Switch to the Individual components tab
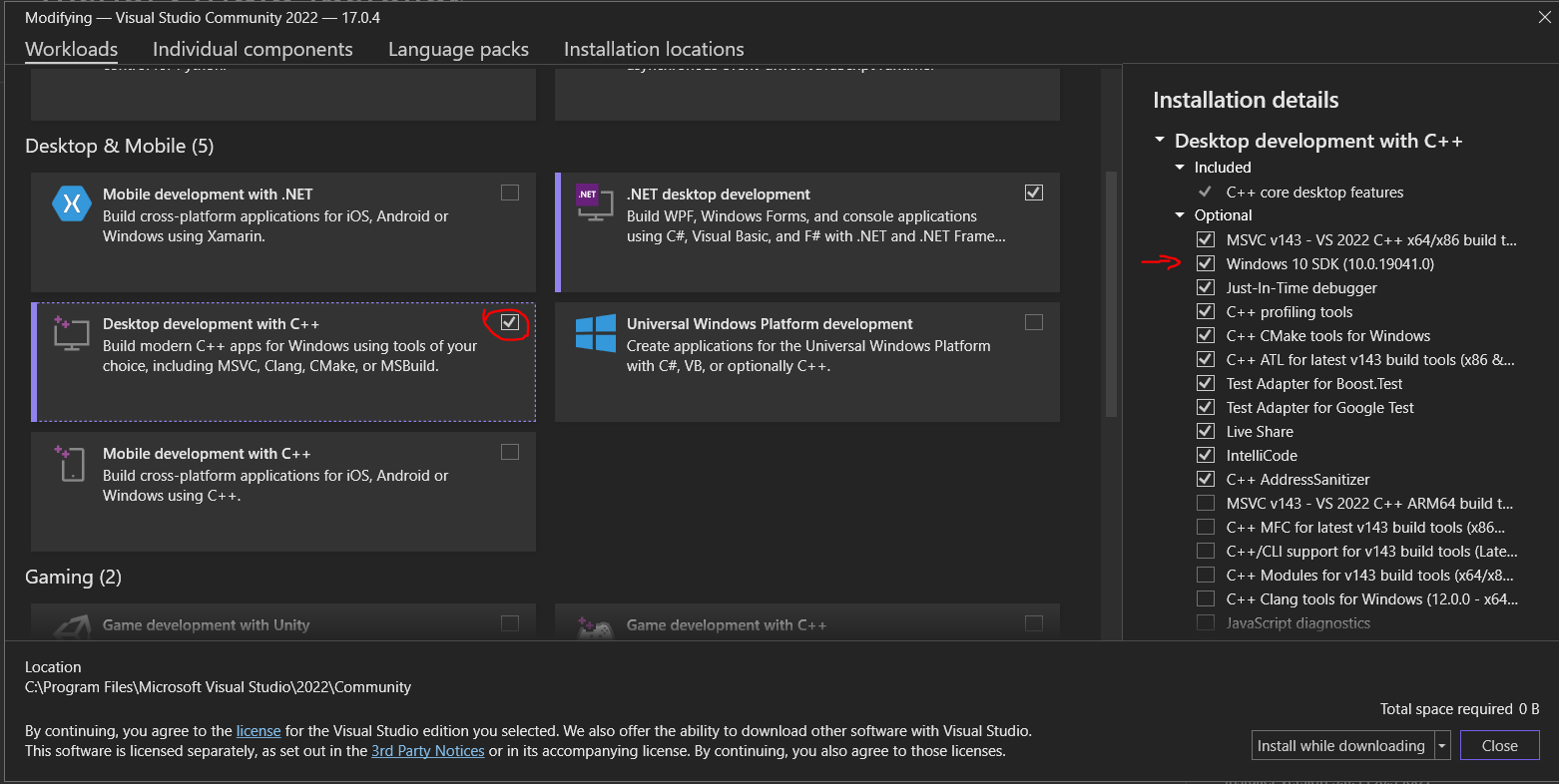 pos(253,49)
